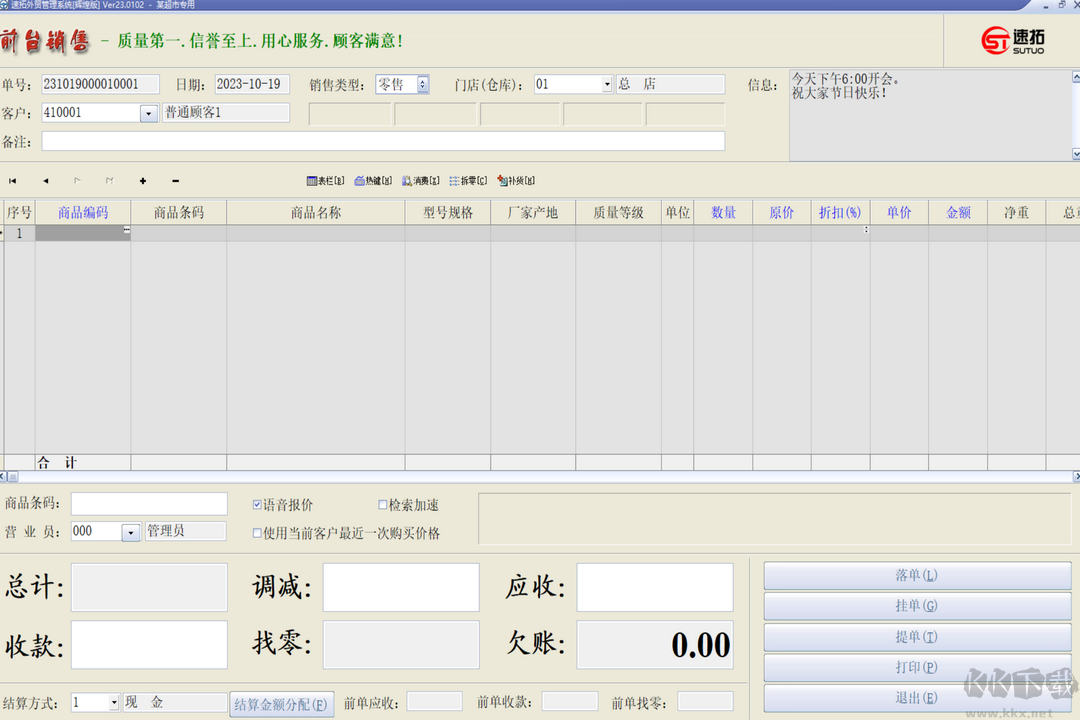Open the 结算方式 payment method dropdown
Image resolution: width=1080 pixels, height=720 pixels.
click(x=112, y=703)
